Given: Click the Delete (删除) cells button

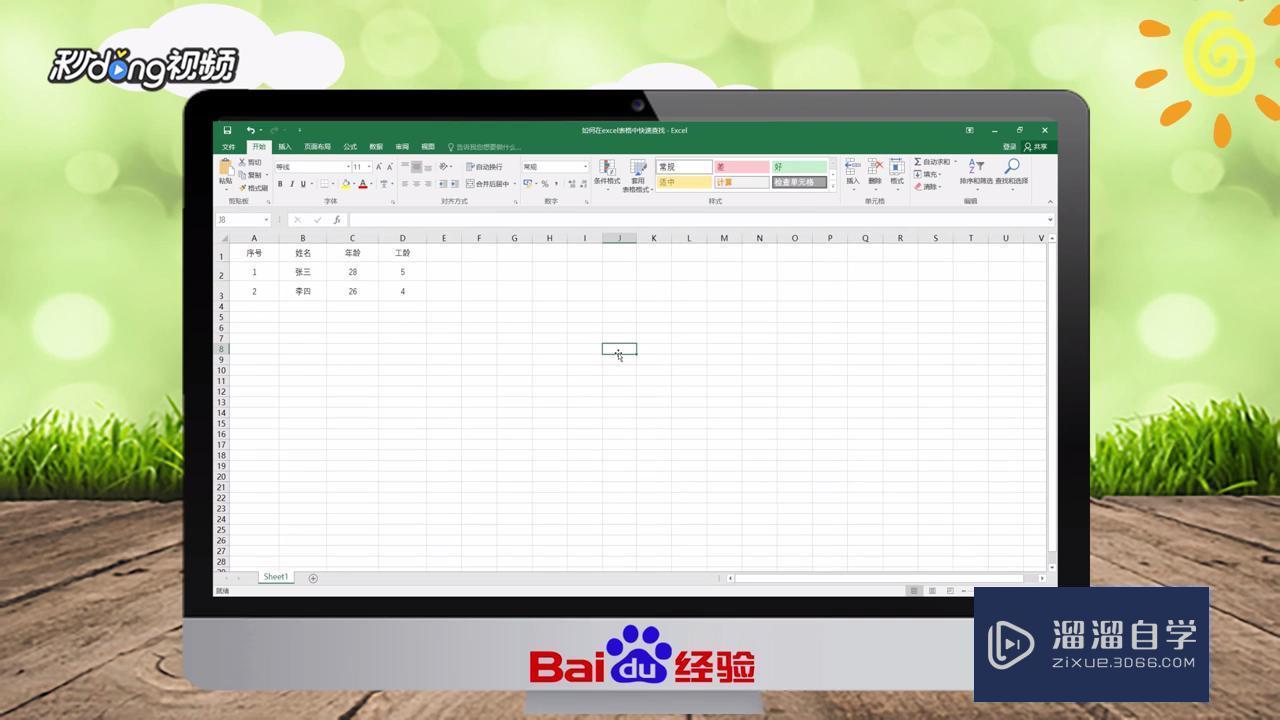Looking at the screenshot, I should [x=875, y=172].
